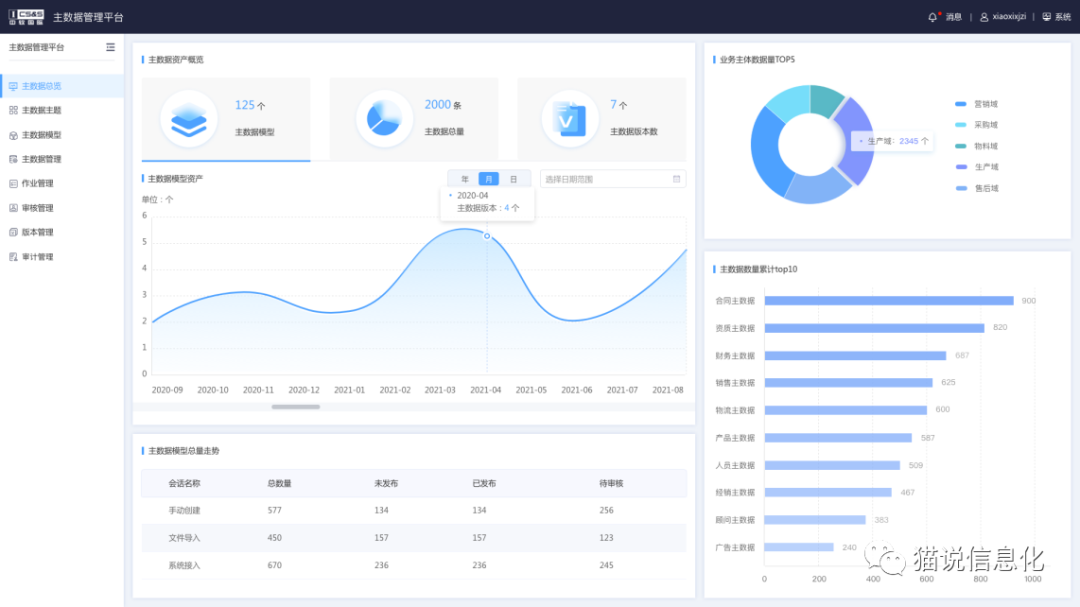Open the 选择日期范围 date range picker
The image size is (1080, 607).
point(605,179)
